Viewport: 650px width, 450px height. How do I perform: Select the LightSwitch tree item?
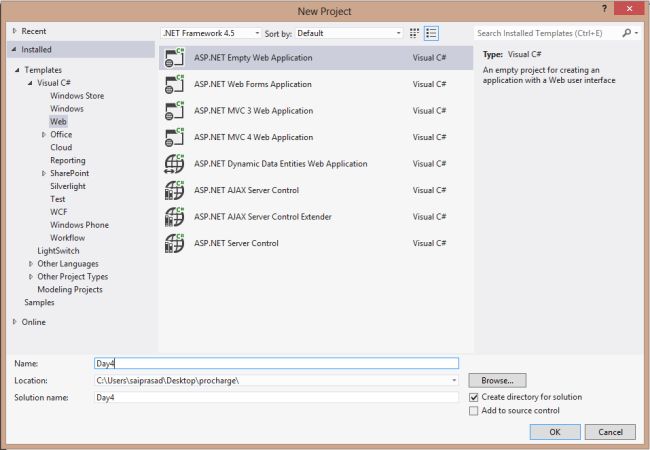tap(58, 251)
